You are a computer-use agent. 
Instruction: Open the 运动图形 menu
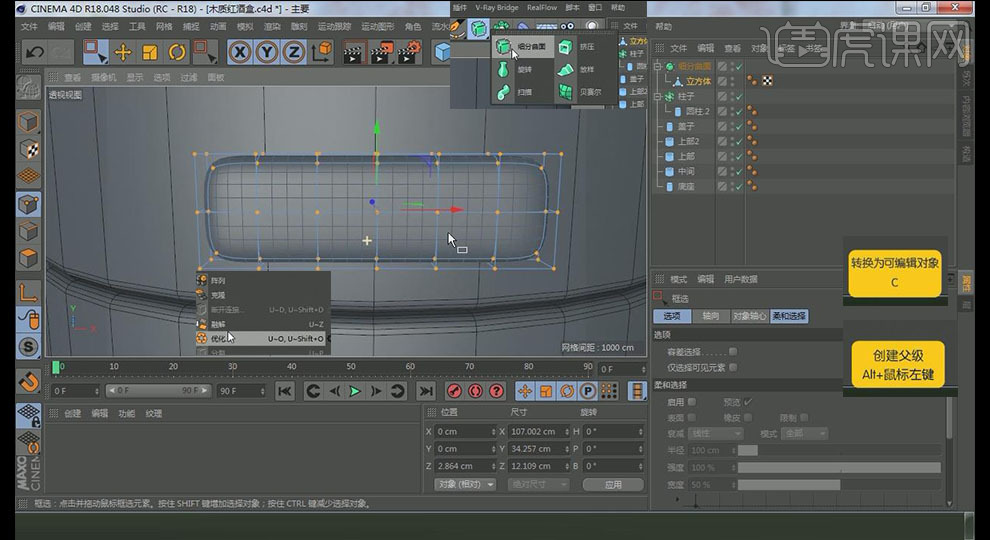click(x=378, y=27)
